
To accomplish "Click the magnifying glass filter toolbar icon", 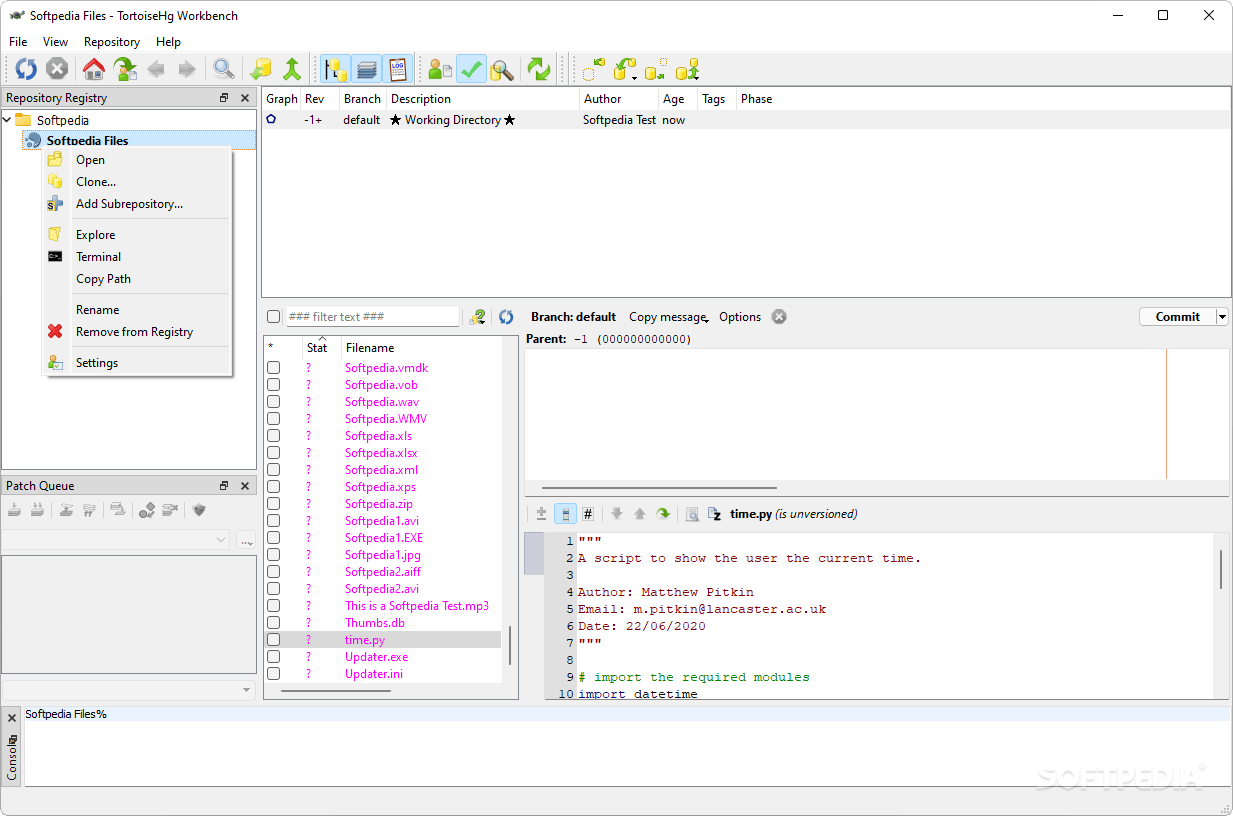I will (224, 69).
